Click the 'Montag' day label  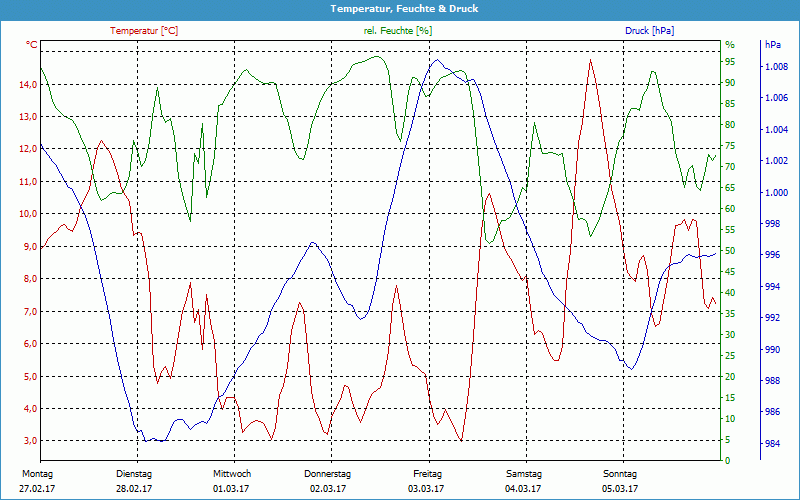[x=37, y=474]
